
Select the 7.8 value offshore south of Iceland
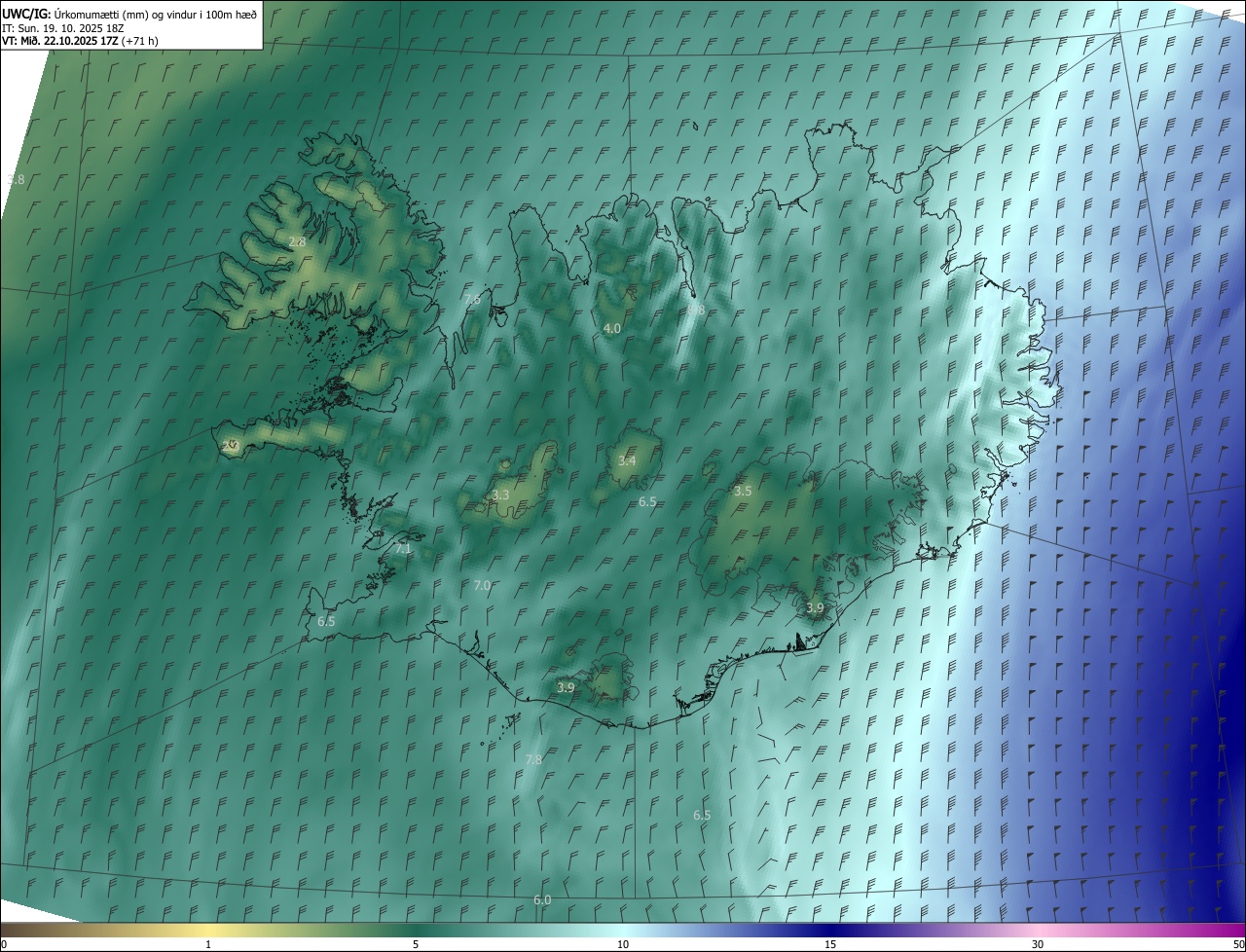[x=533, y=759]
